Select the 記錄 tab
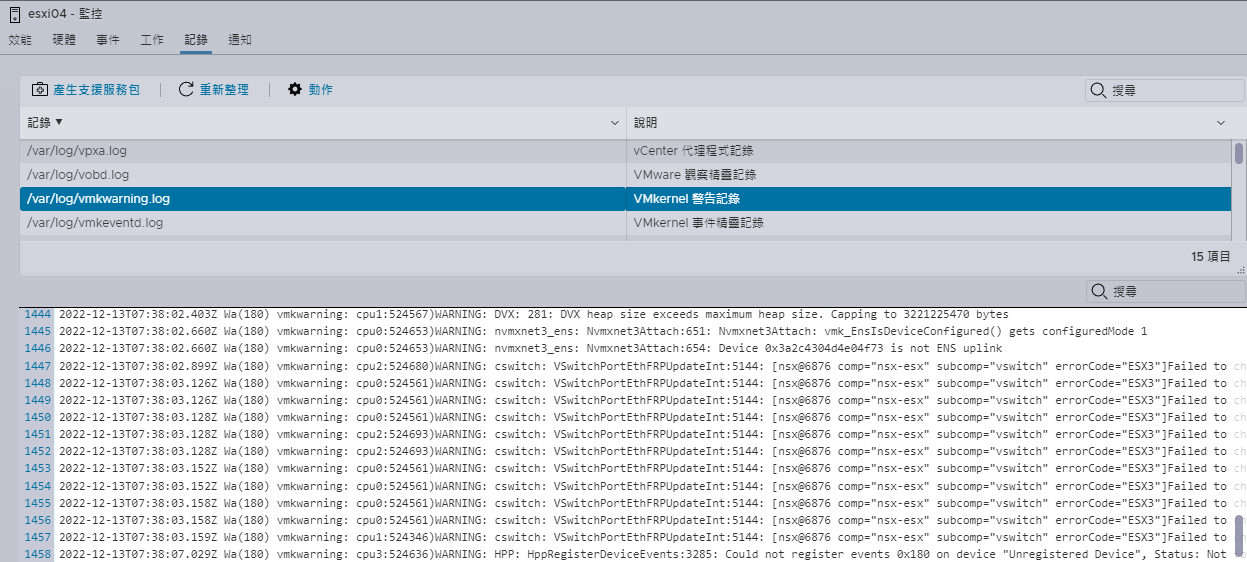The image size is (1247, 562). [x=196, y=40]
